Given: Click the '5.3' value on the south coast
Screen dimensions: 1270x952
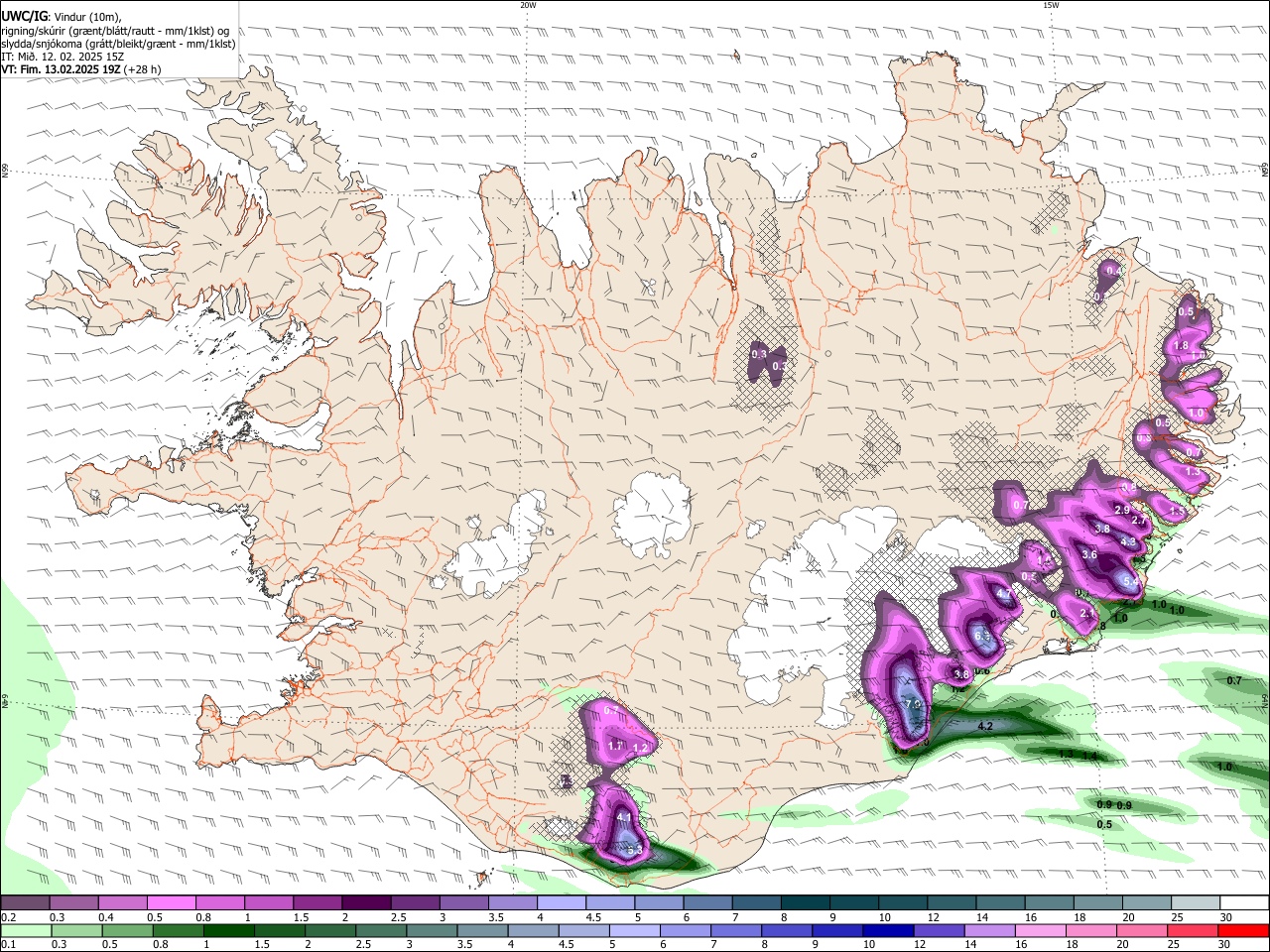Looking at the screenshot, I should [636, 850].
